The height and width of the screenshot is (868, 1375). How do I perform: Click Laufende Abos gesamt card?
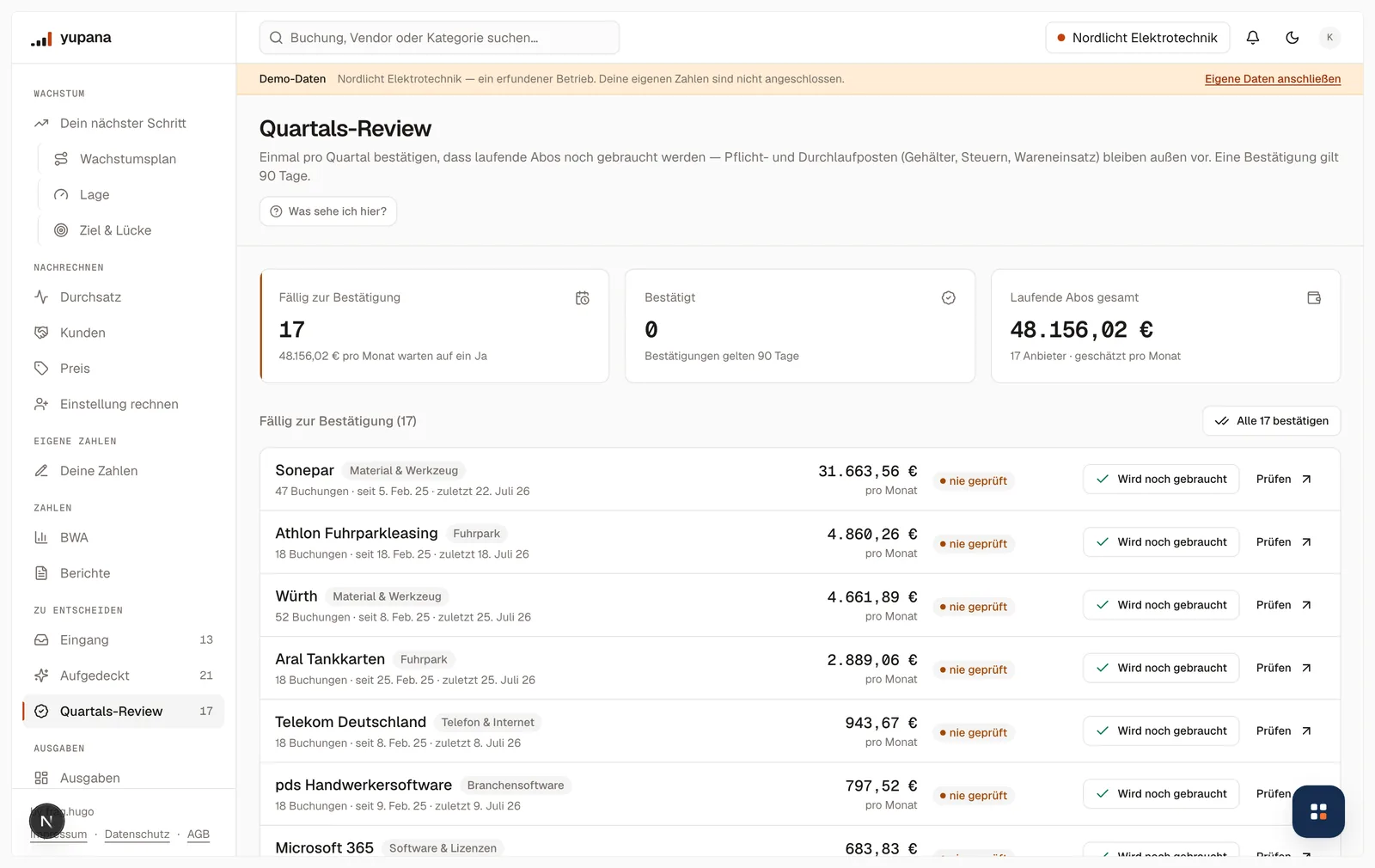[x=1165, y=327]
